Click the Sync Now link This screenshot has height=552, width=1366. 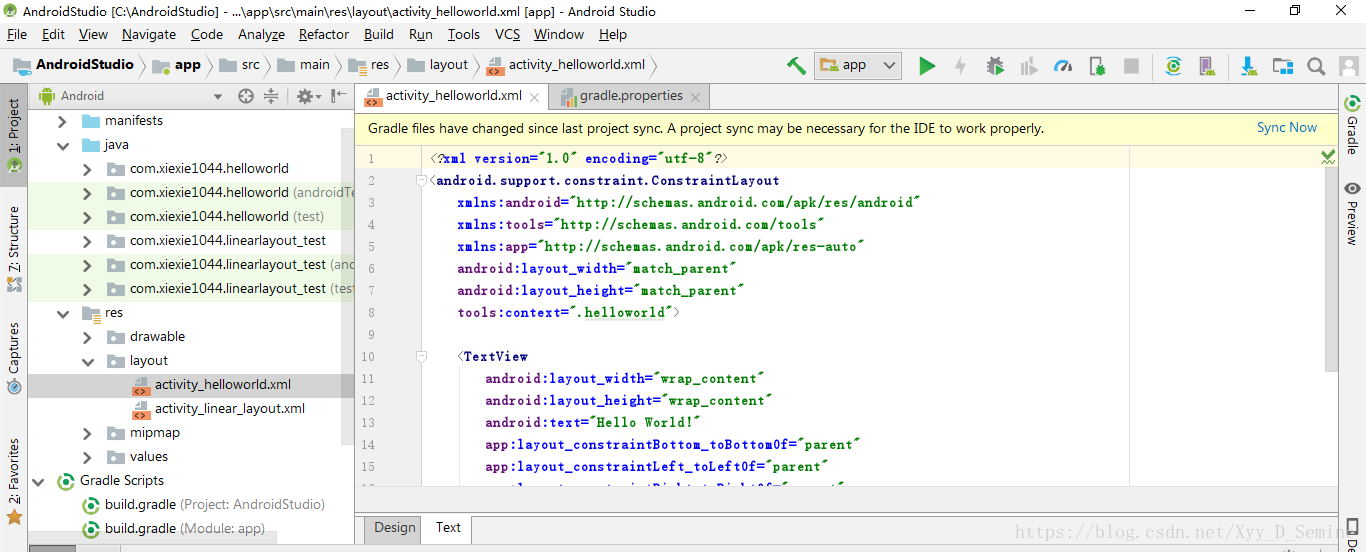pyautogui.click(x=1287, y=128)
